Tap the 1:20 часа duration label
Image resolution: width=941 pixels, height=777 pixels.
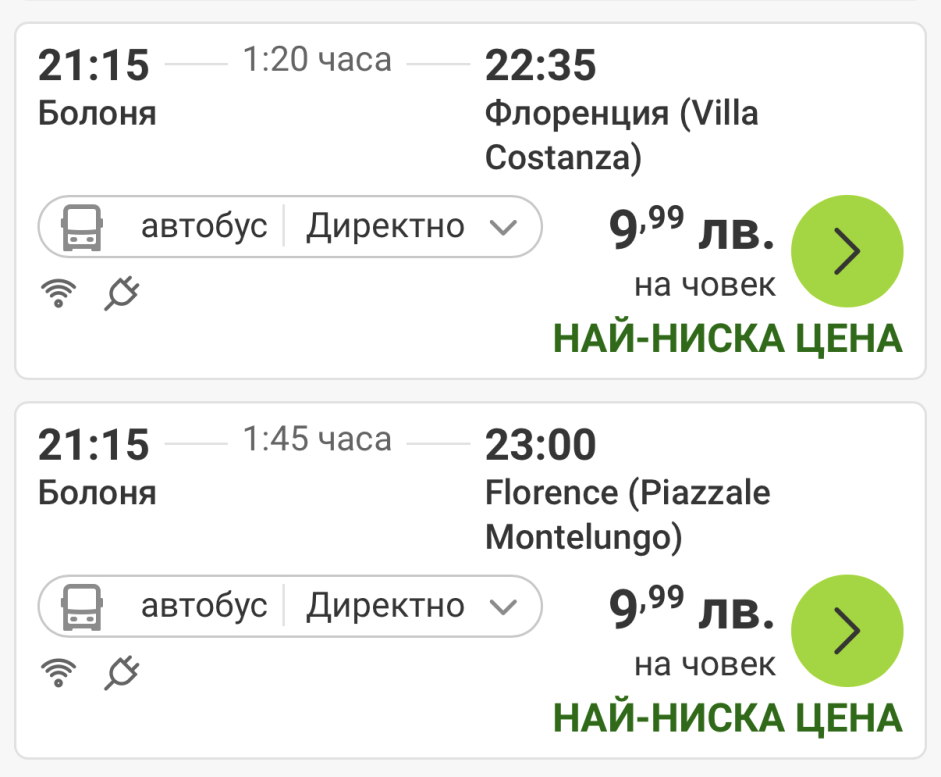(x=317, y=60)
